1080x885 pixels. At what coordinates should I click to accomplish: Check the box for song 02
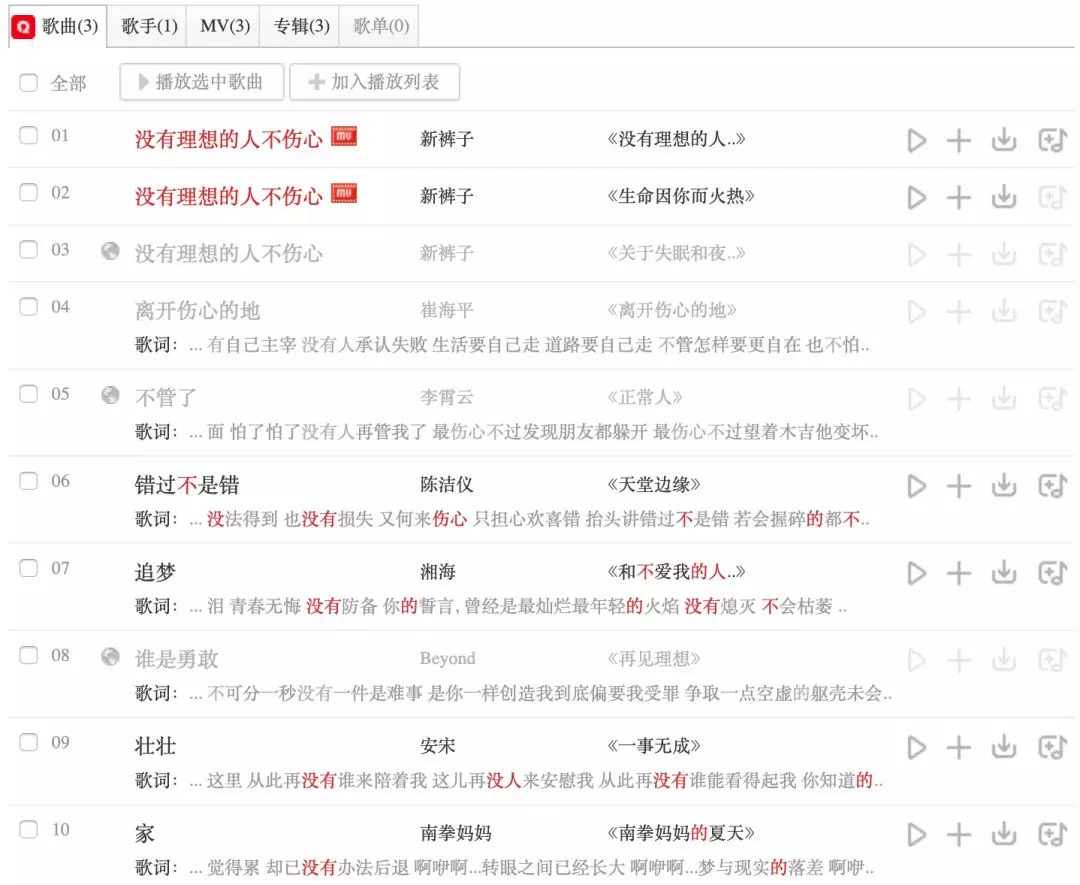click(x=28, y=192)
